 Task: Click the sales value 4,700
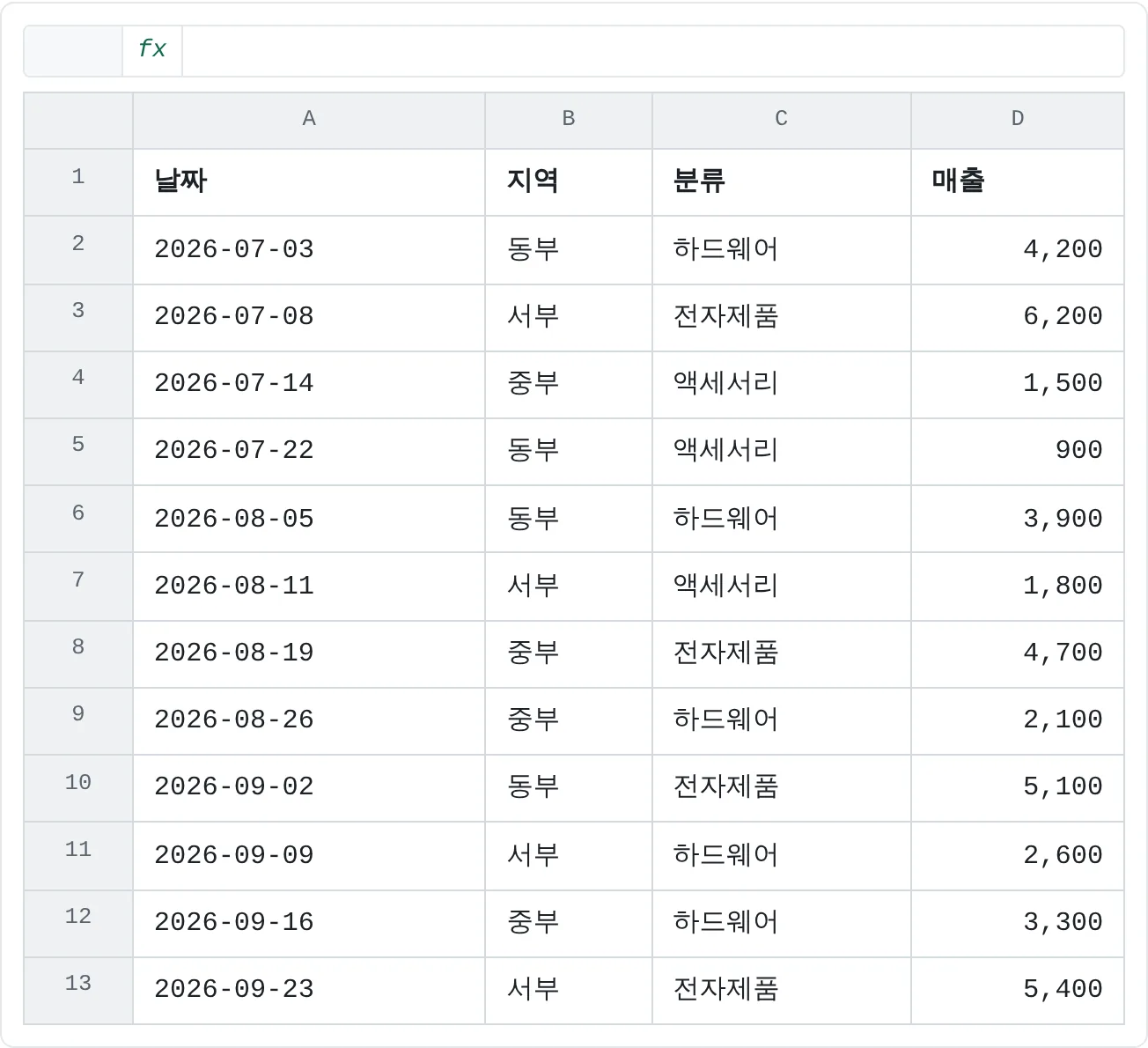(1018, 654)
